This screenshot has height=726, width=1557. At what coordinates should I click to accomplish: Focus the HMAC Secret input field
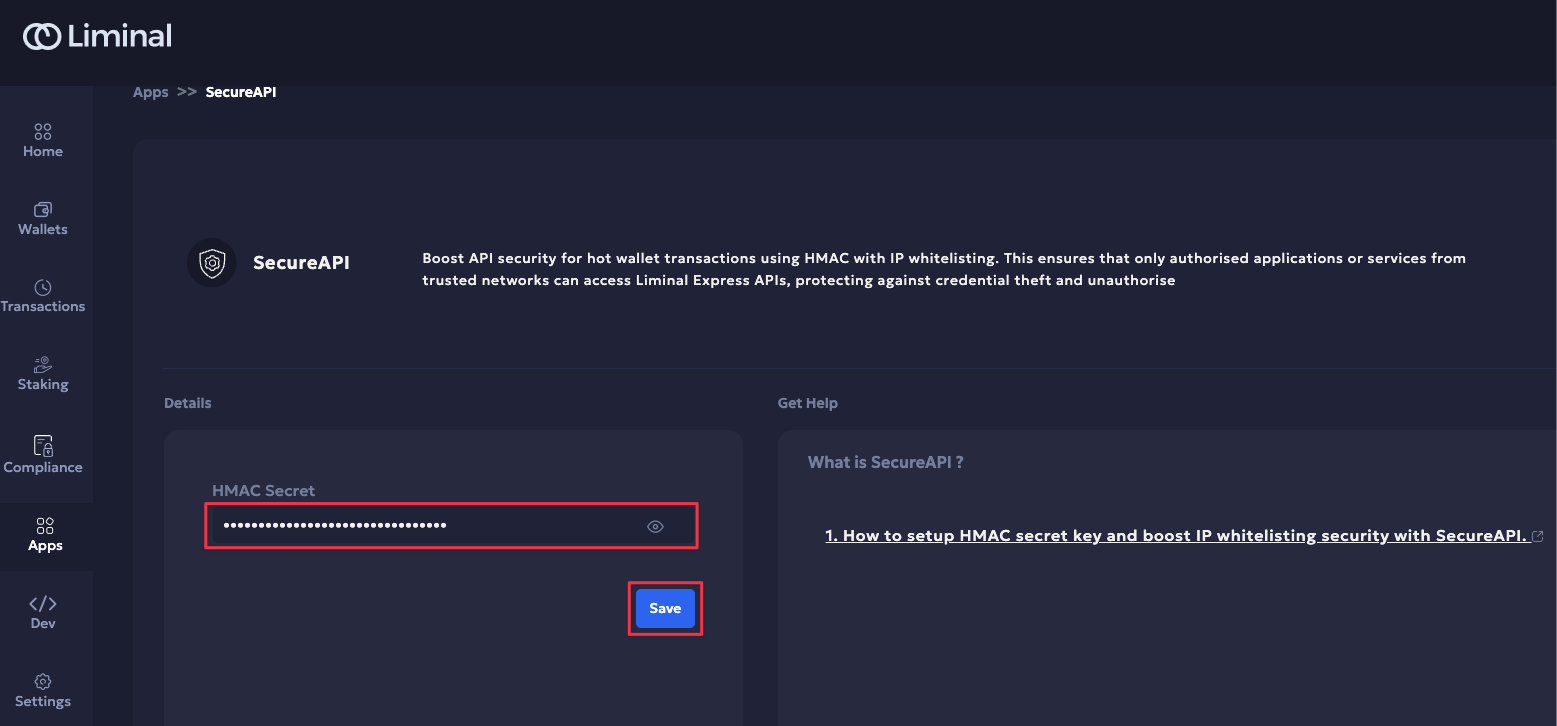(x=452, y=527)
